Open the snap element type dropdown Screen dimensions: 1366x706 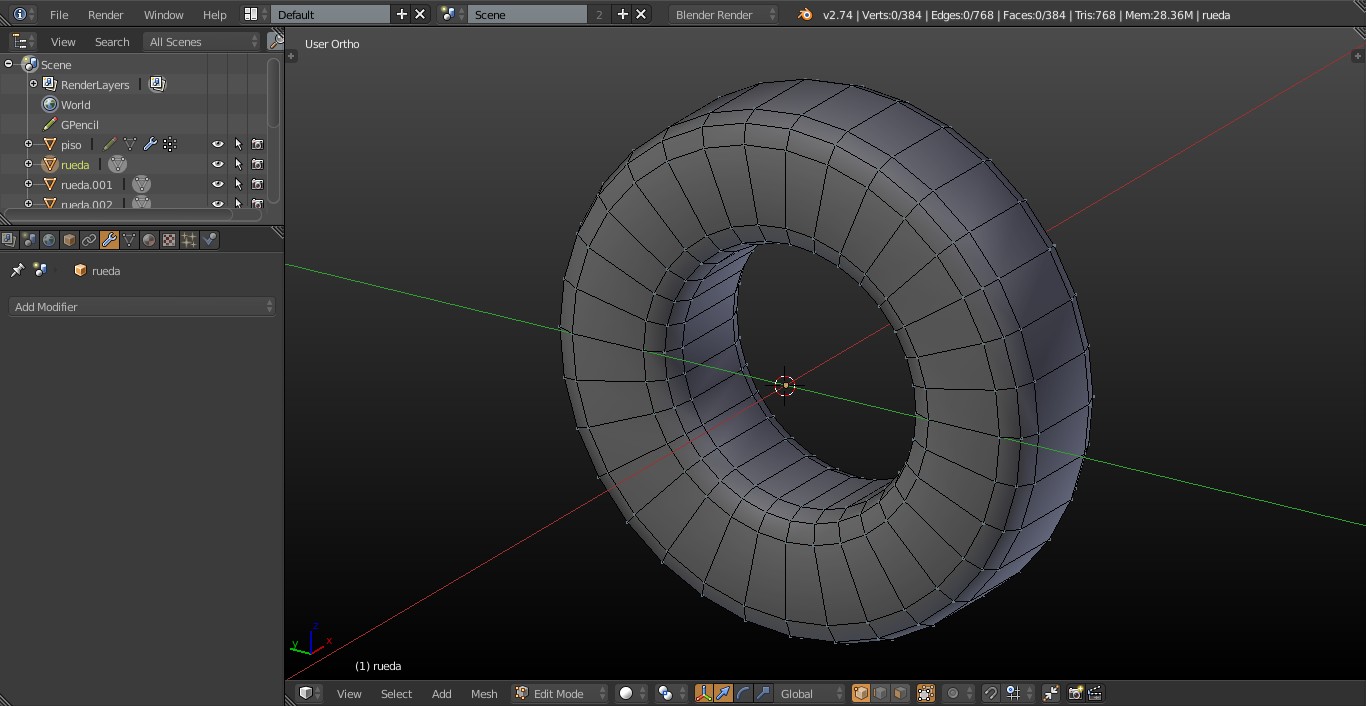coord(1019,693)
